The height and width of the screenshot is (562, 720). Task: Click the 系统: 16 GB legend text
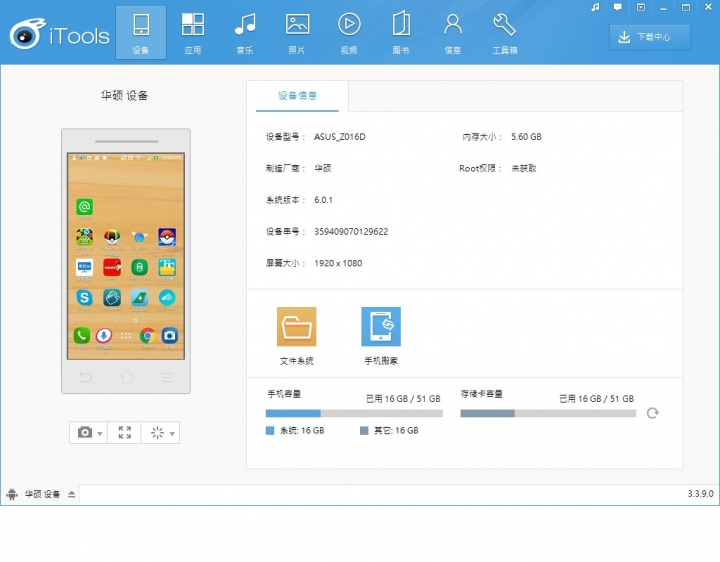pyautogui.click(x=302, y=431)
